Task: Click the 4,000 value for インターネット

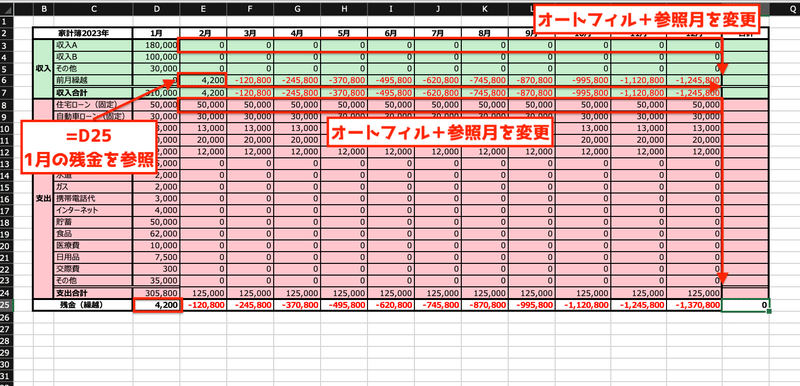Action: tap(156, 210)
